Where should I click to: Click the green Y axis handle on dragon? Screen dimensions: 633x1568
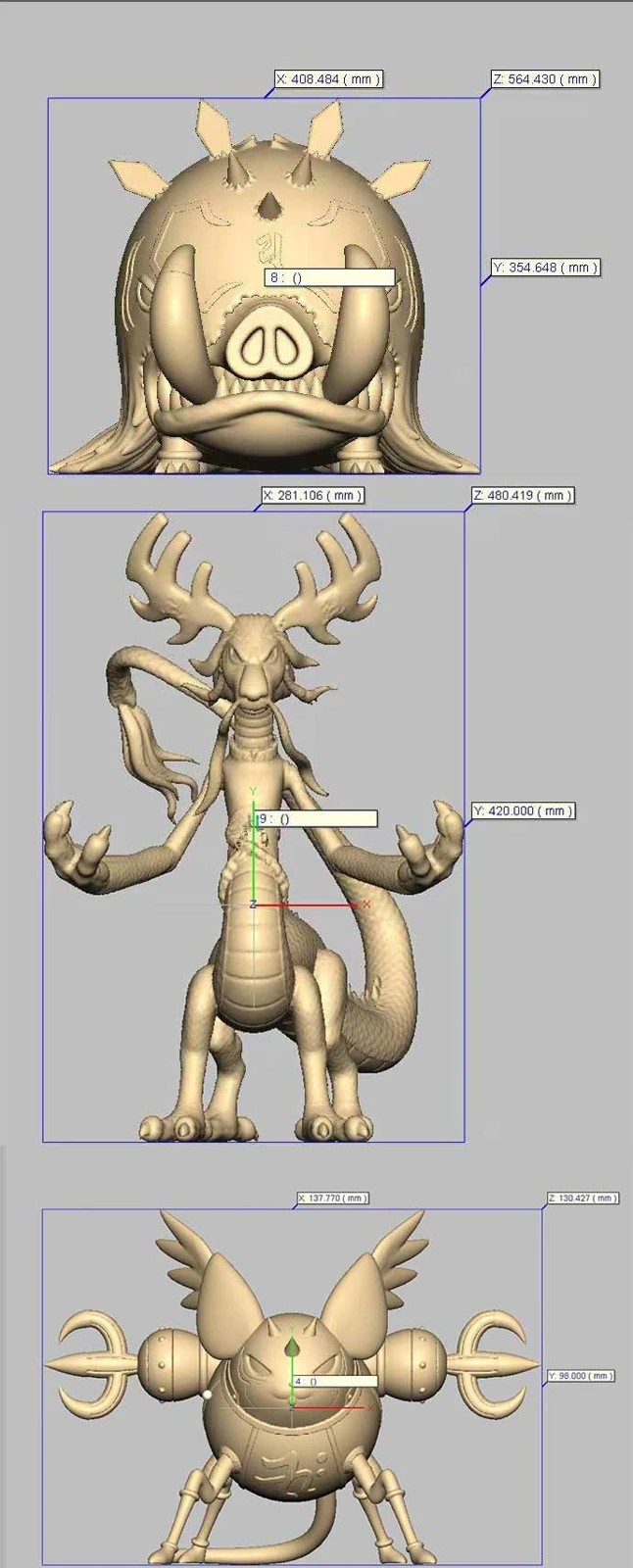(x=253, y=792)
